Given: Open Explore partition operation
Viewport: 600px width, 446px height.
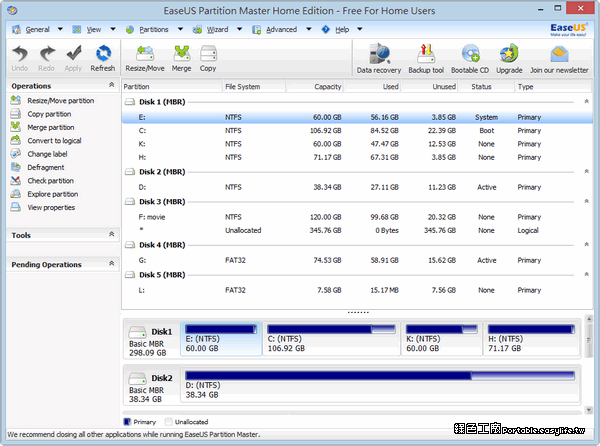Looking at the screenshot, I should point(52,194).
